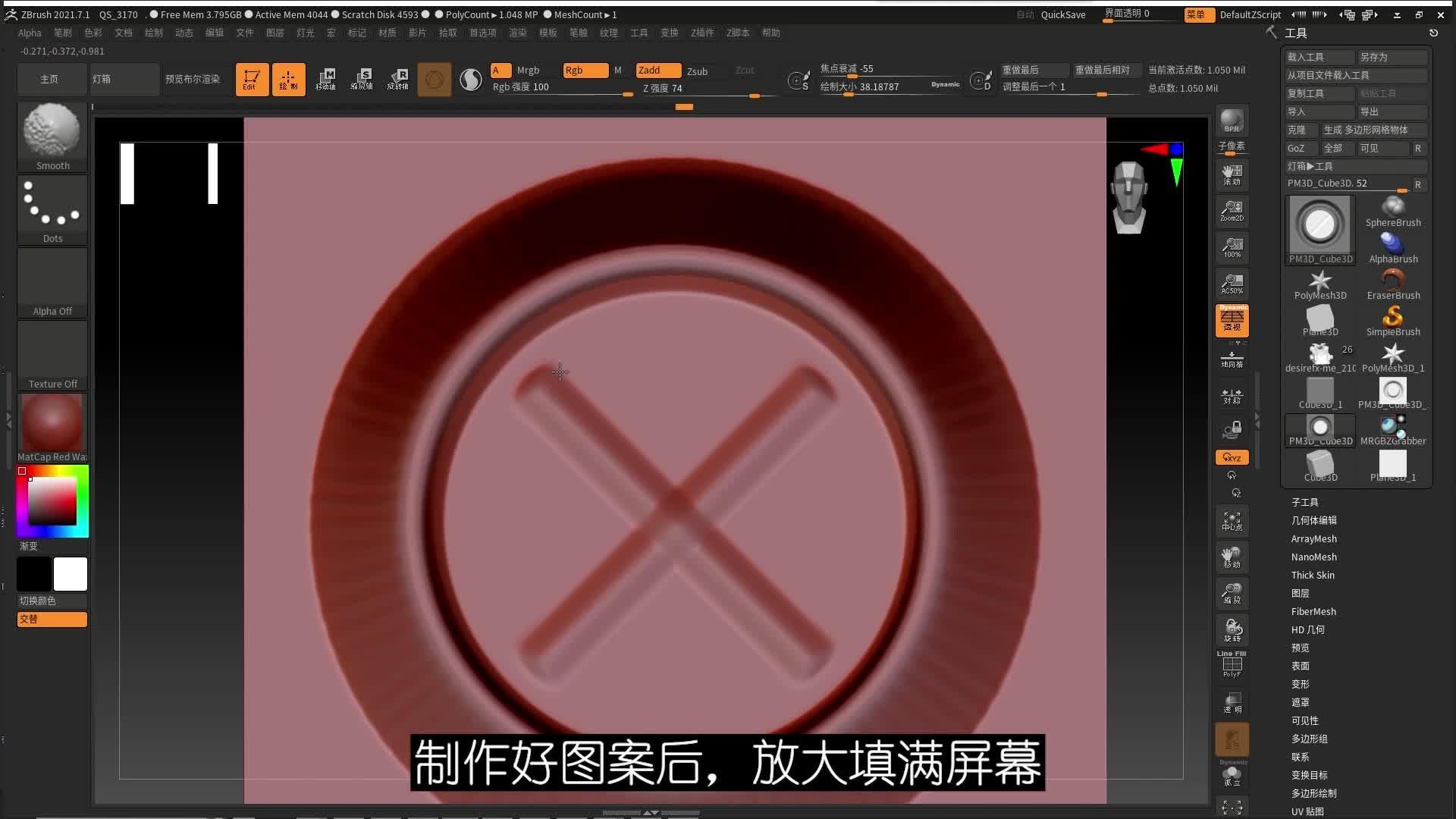Toggle the Transparency icon
Screen dimensions: 1456x819
[x=1232, y=703]
